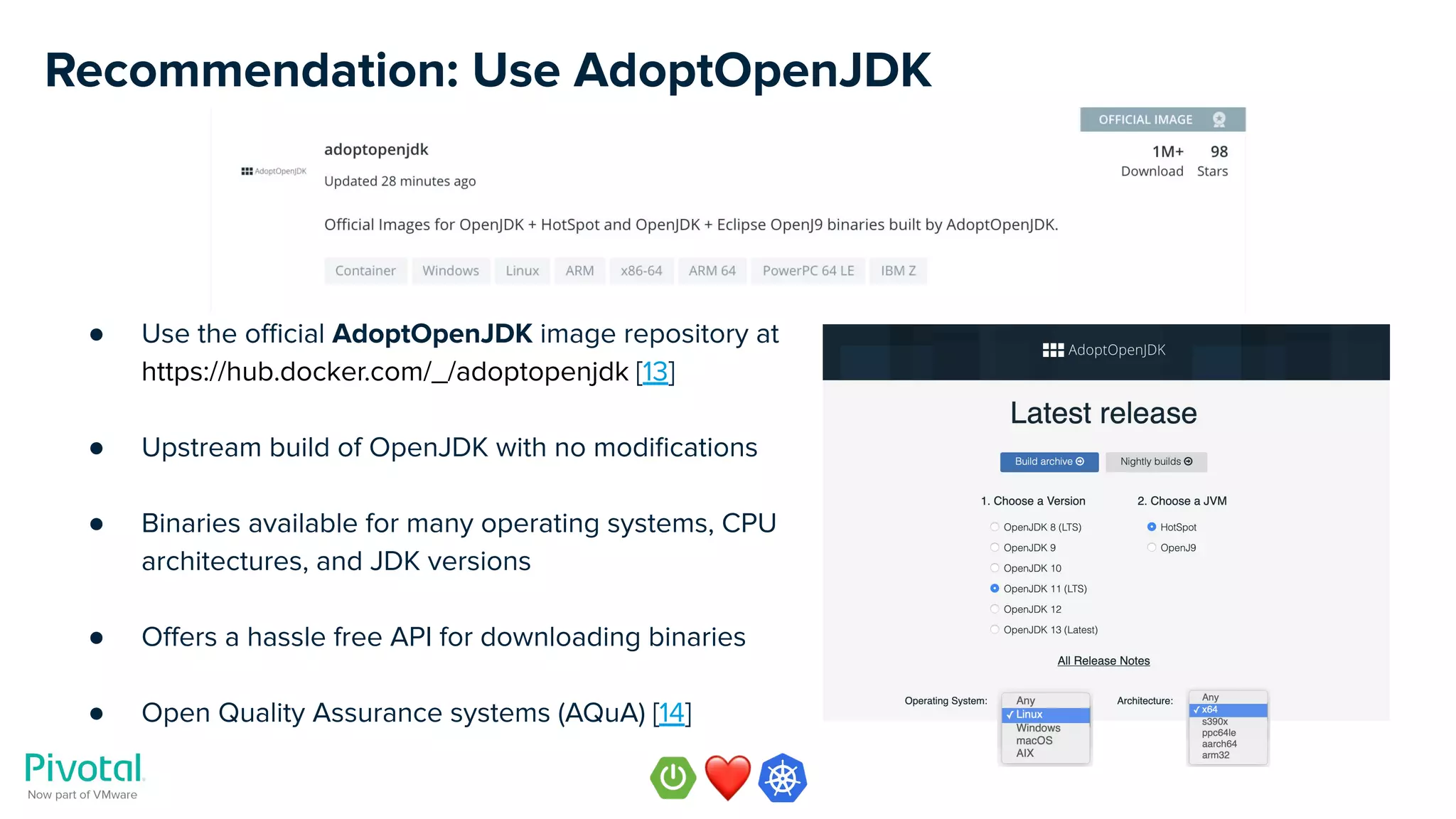Pick Windows in the Operating System dropdown
Screen dimensions: 1456x819
pyautogui.click(x=1045, y=728)
